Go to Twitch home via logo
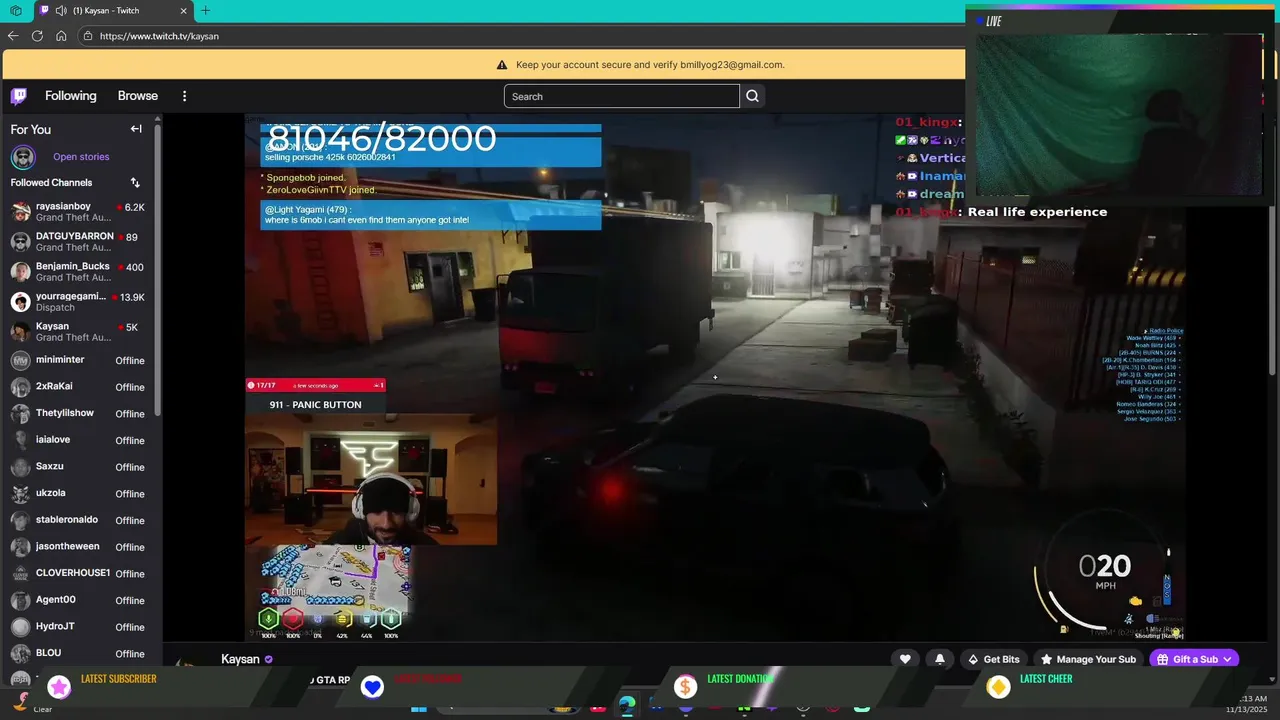 coord(19,96)
